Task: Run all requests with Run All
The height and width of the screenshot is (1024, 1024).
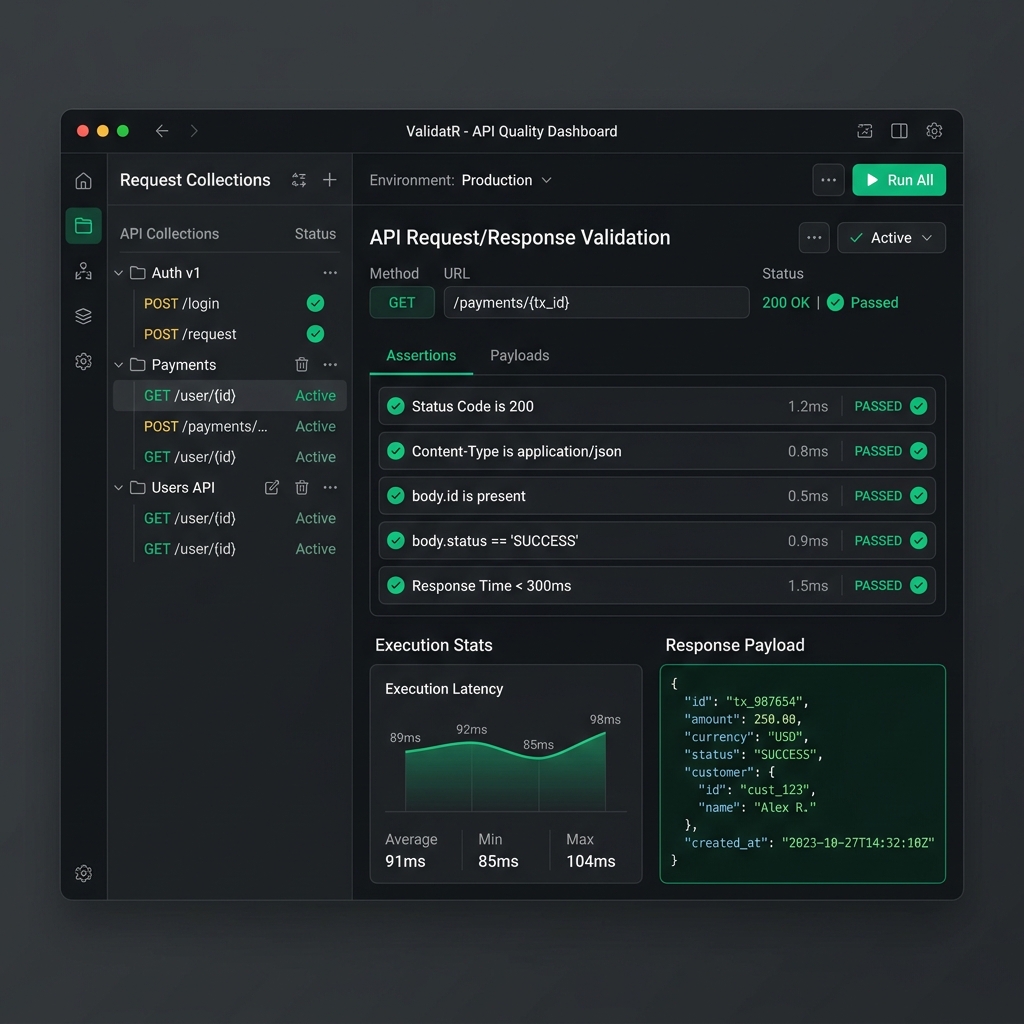Action: [899, 180]
